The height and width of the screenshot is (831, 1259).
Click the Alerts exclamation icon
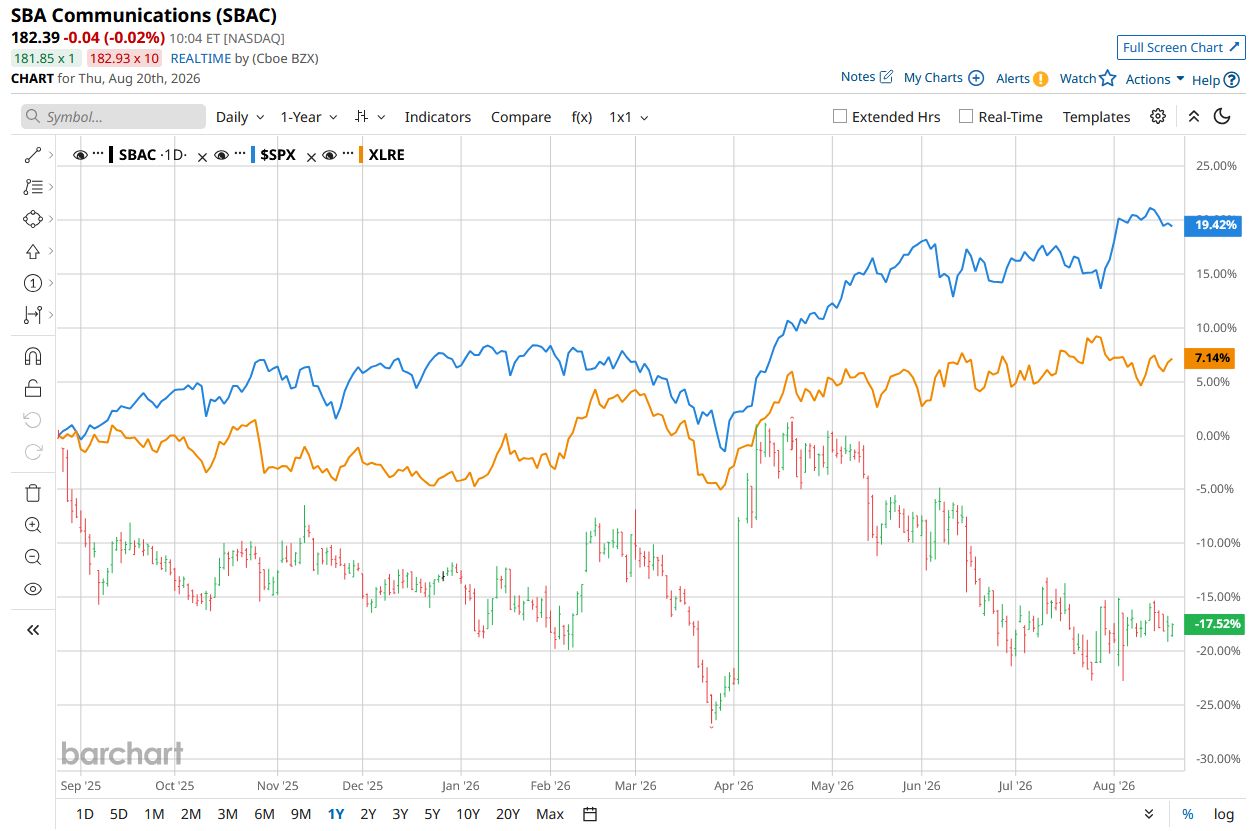click(1041, 79)
